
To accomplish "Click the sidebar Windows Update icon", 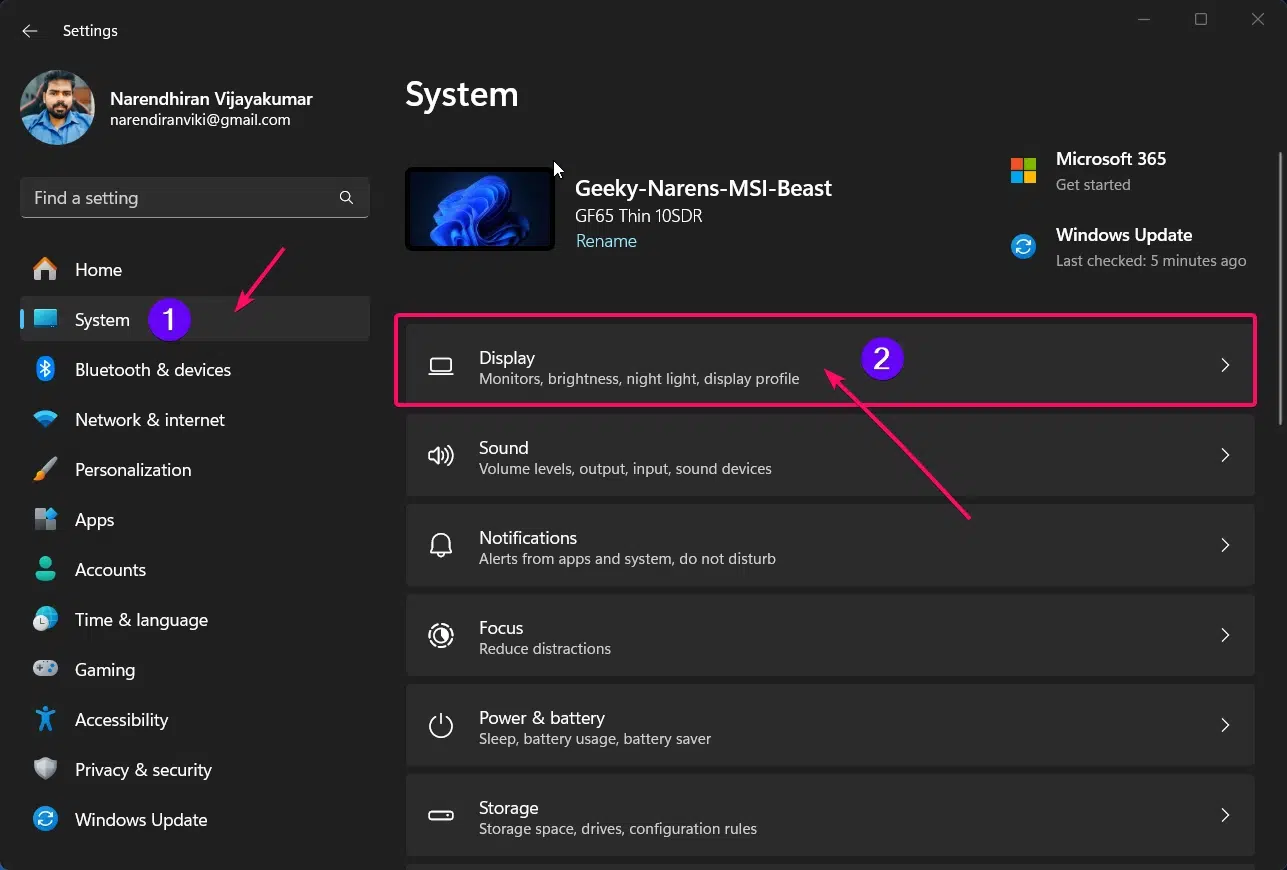I will click(x=45, y=819).
